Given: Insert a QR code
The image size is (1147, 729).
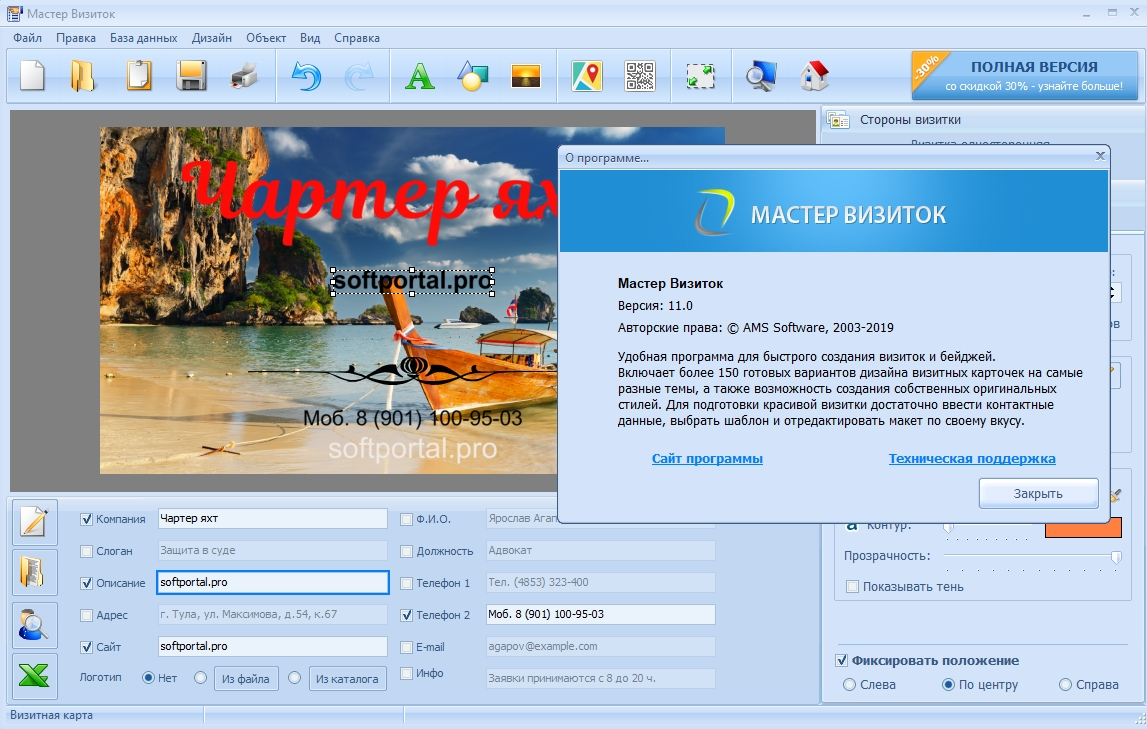Looking at the screenshot, I should pos(640,76).
